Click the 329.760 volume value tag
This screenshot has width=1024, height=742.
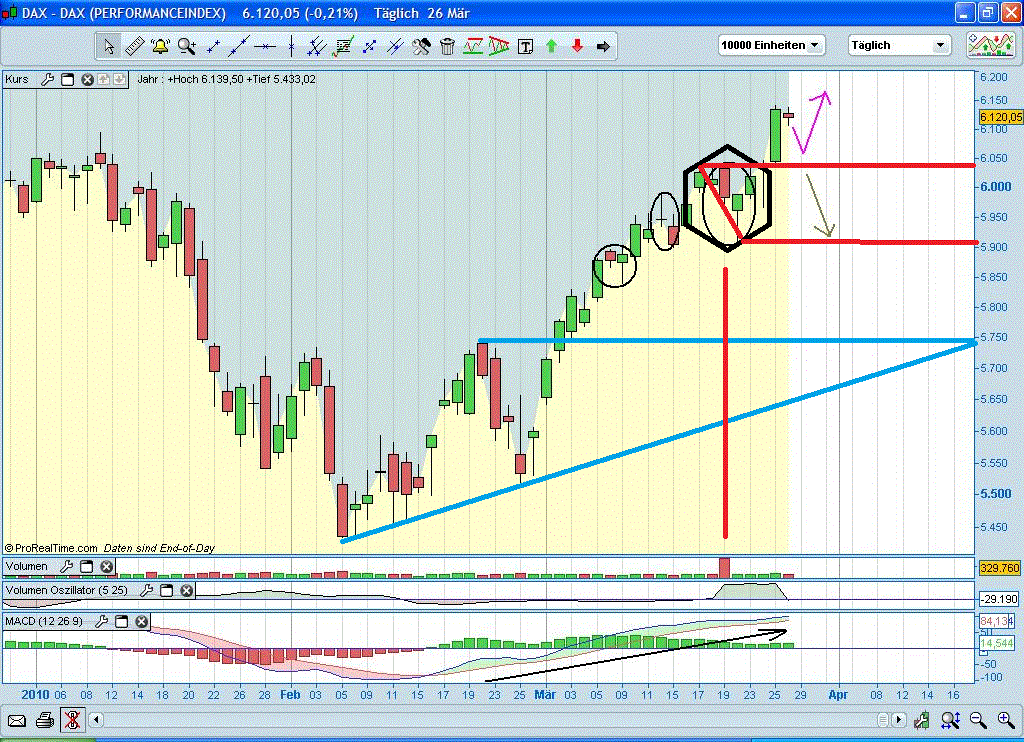click(x=1000, y=568)
